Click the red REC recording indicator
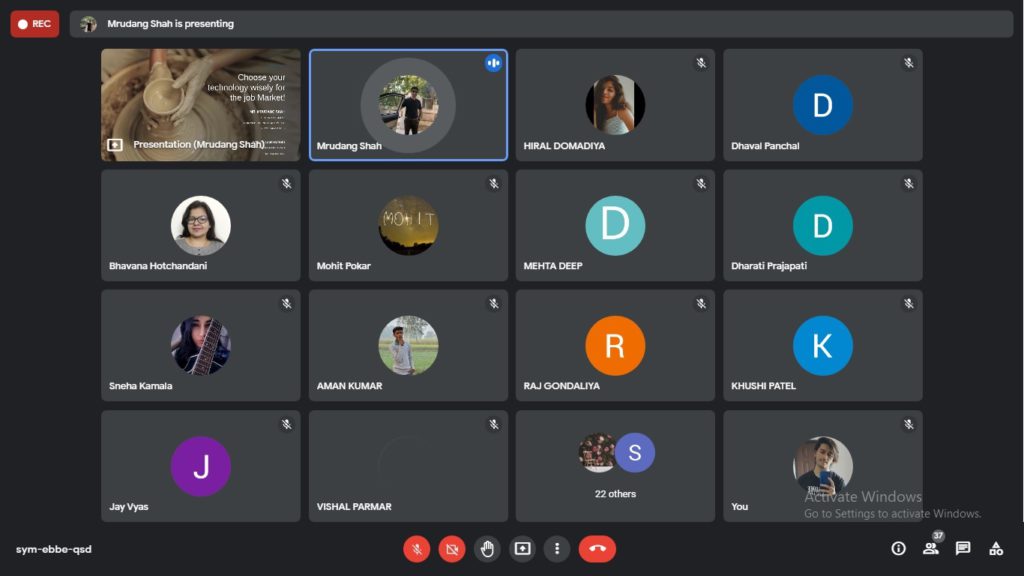This screenshot has width=1024, height=576. (35, 24)
